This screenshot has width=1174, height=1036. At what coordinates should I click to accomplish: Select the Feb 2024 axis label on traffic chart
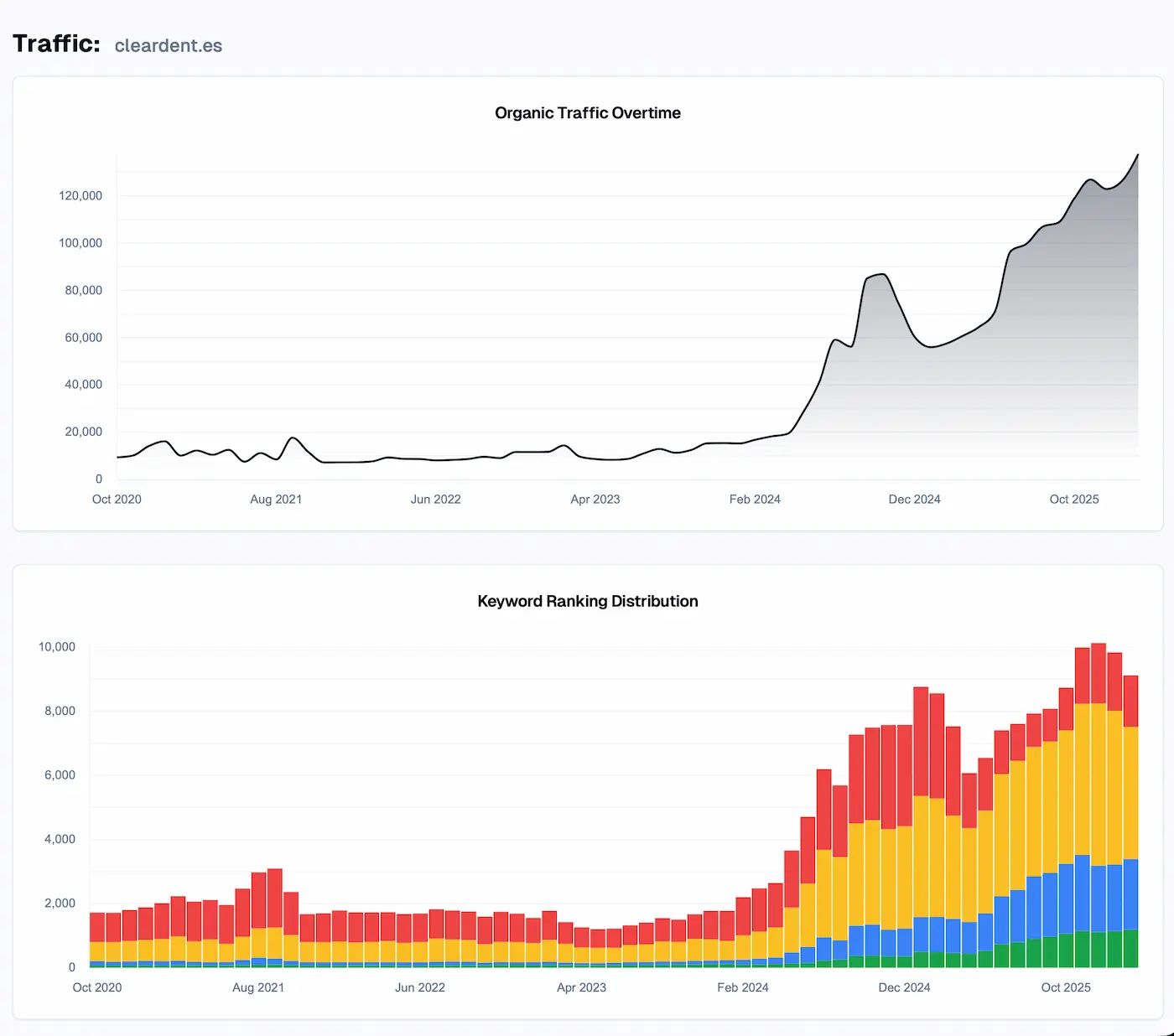tap(755, 499)
